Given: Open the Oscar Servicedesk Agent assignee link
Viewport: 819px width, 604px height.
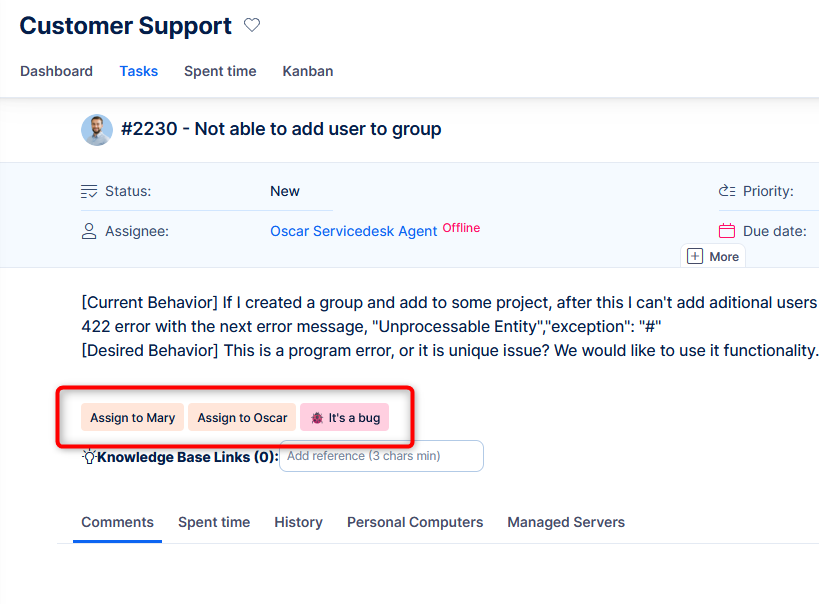Looking at the screenshot, I should click(353, 231).
